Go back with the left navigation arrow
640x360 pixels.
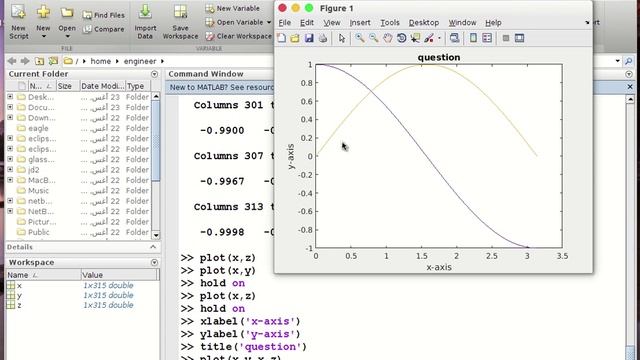(12, 61)
